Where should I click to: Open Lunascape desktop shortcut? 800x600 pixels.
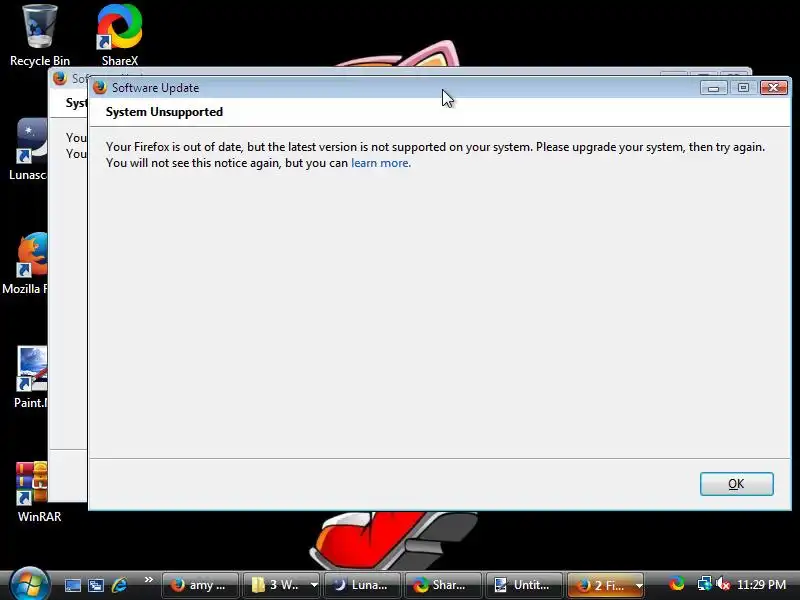(x=28, y=149)
